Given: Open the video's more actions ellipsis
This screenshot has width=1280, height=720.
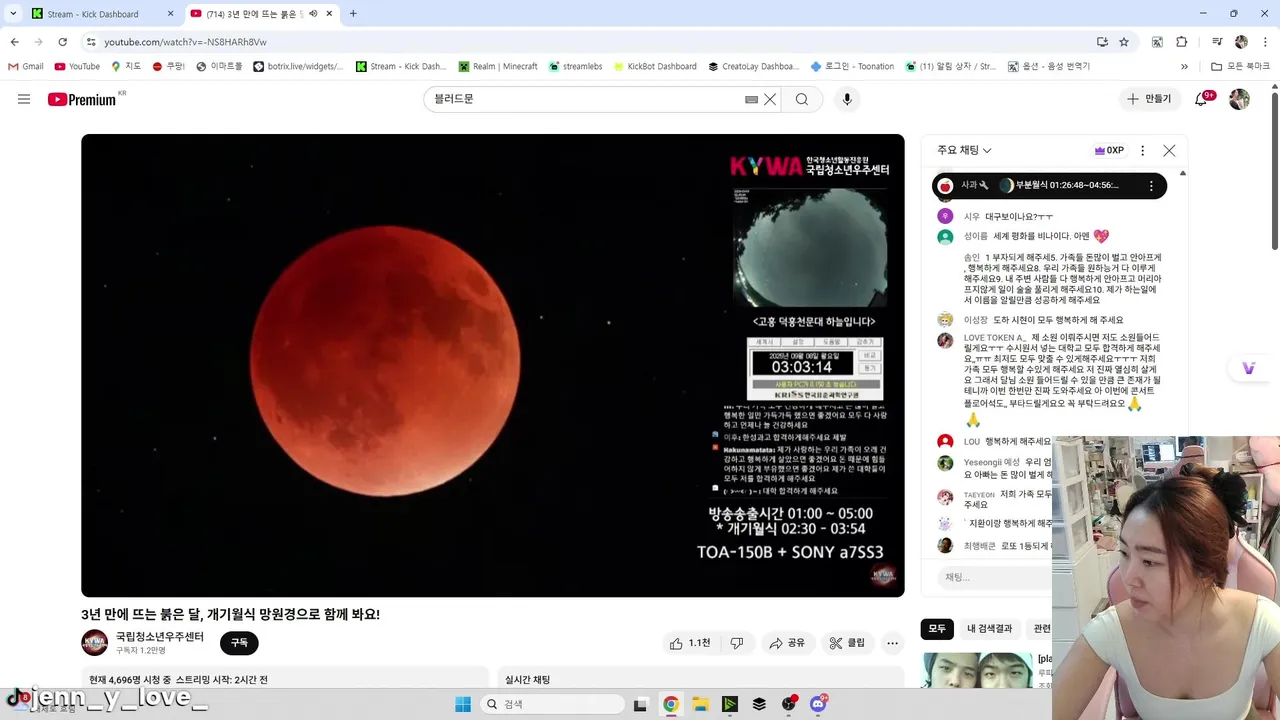Looking at the screenshot, I should (893, 643).
